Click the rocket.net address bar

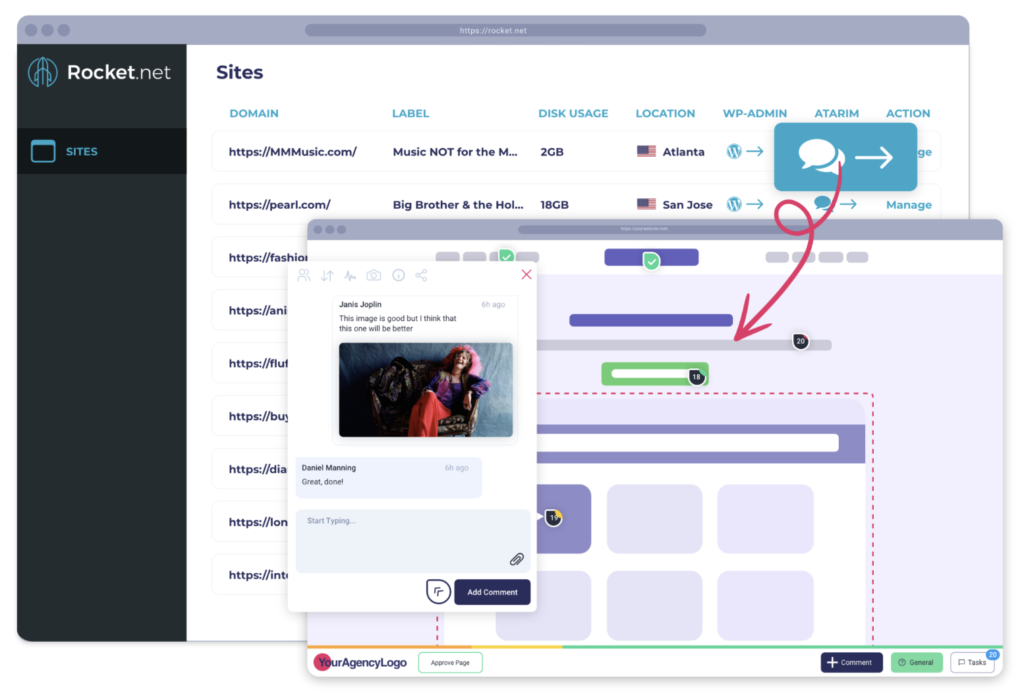505,30
